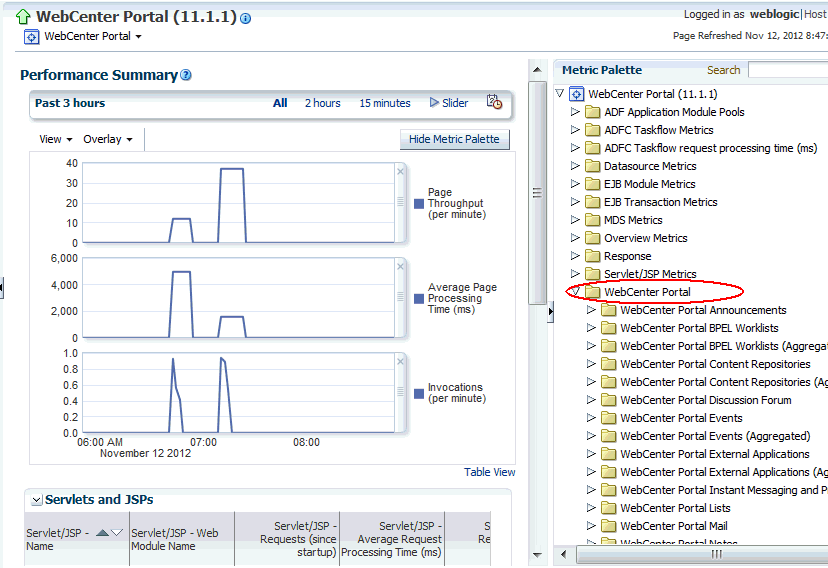Image resolution: width=828 pixels, height=568 pixels.
Task: Expand WebCenter Portal BPEL Worklists node
Action: pyautogui.click(x=591, y=327)
